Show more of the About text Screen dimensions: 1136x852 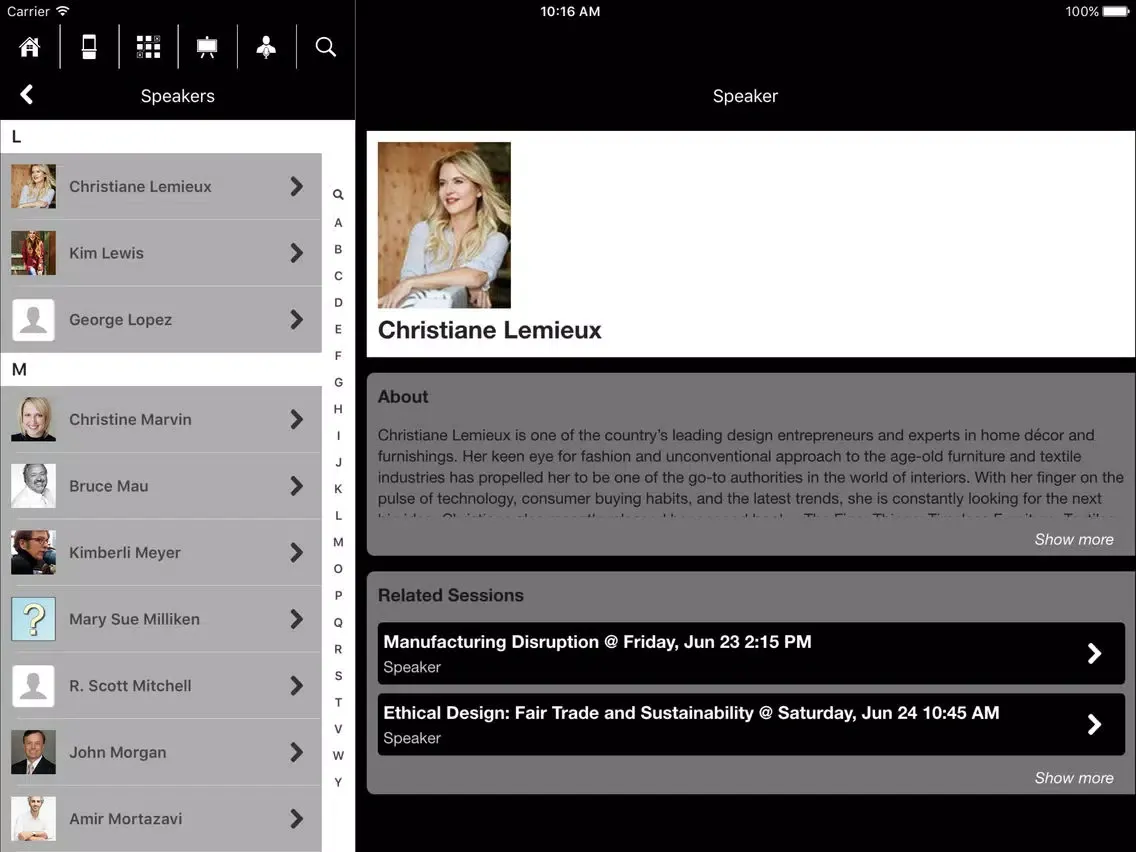[1074, 540]
